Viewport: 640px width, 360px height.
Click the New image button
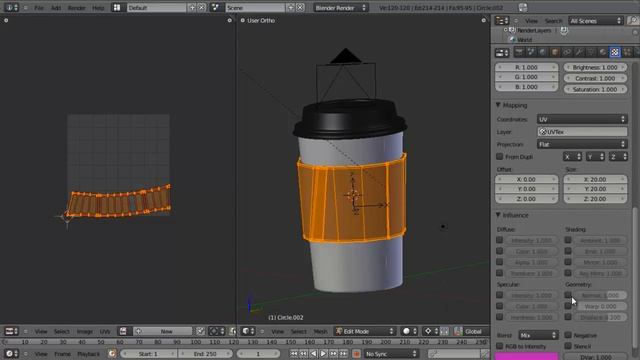click(x=163, y=331)
